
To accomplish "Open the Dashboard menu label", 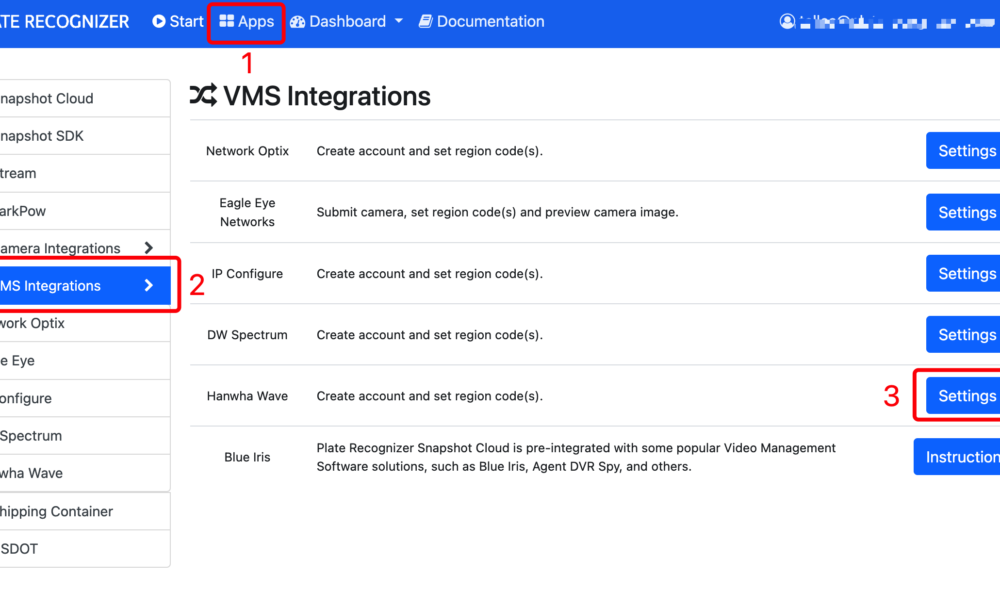I will 348,21.
